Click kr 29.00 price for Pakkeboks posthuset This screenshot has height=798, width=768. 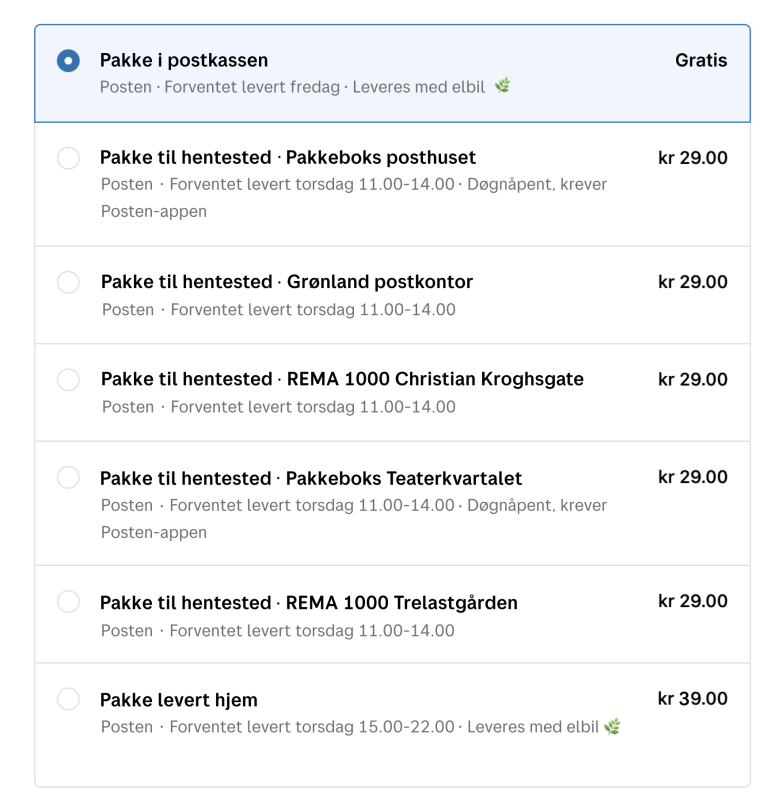692,157
